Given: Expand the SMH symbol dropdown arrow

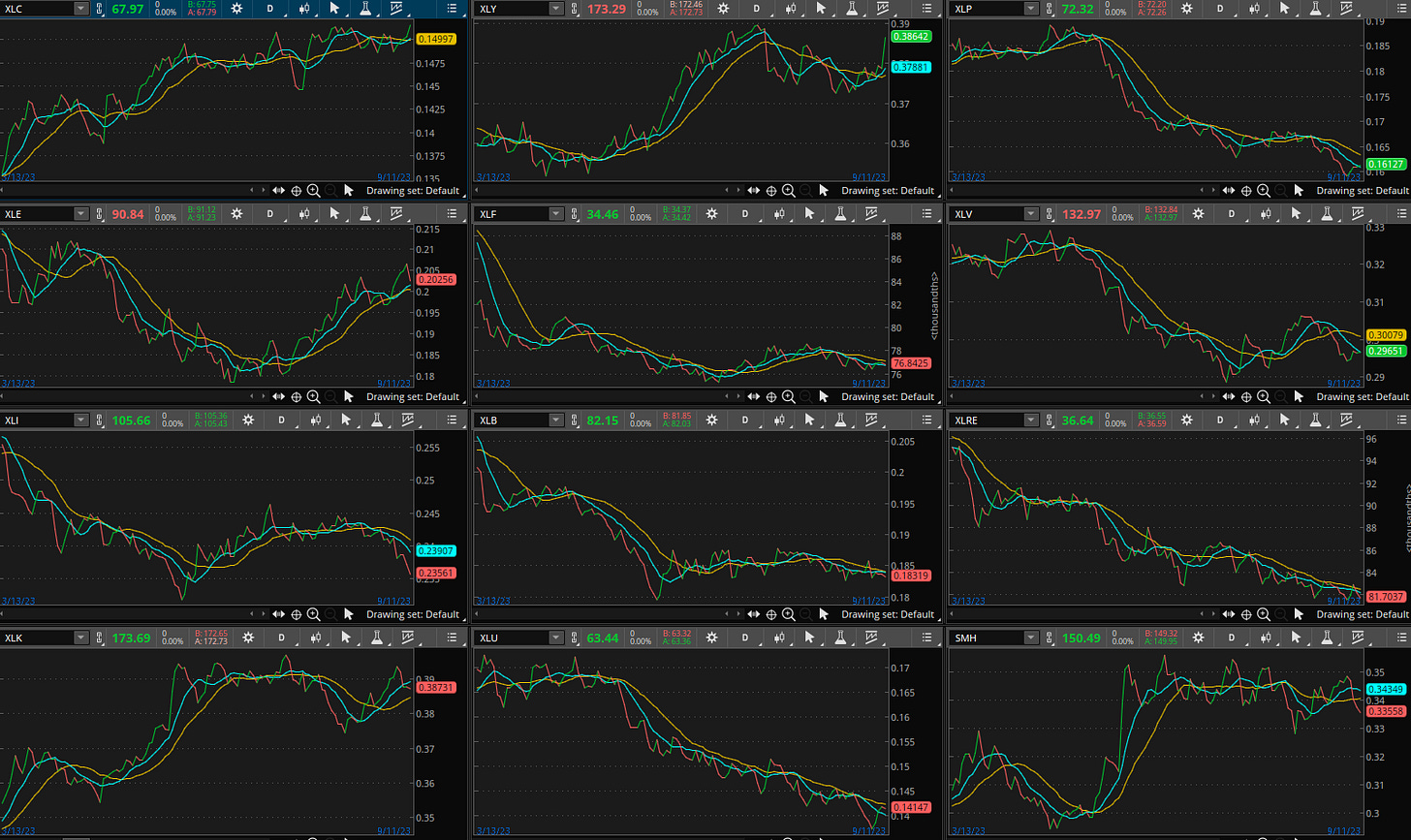Looking at the screenshot, I should (x=1030, y=638).
